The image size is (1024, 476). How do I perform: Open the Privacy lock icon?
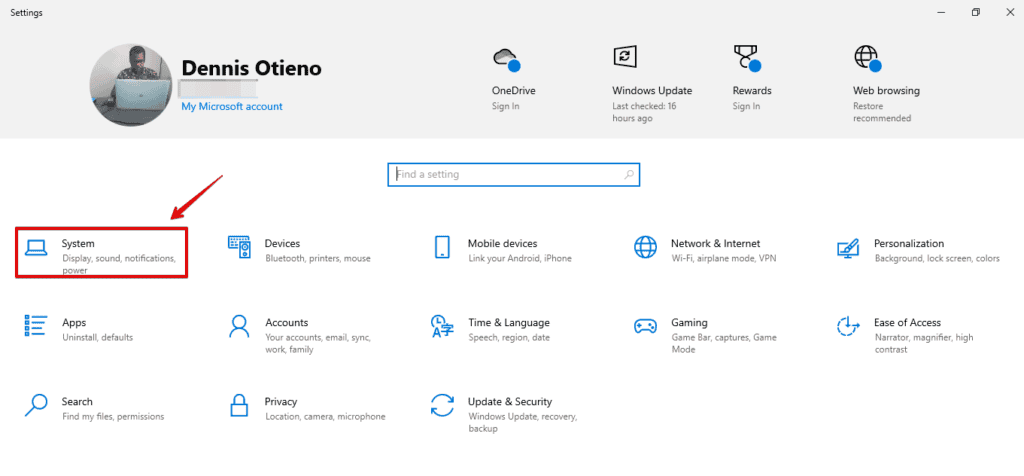pyautogui.click(x=239, y=405)
